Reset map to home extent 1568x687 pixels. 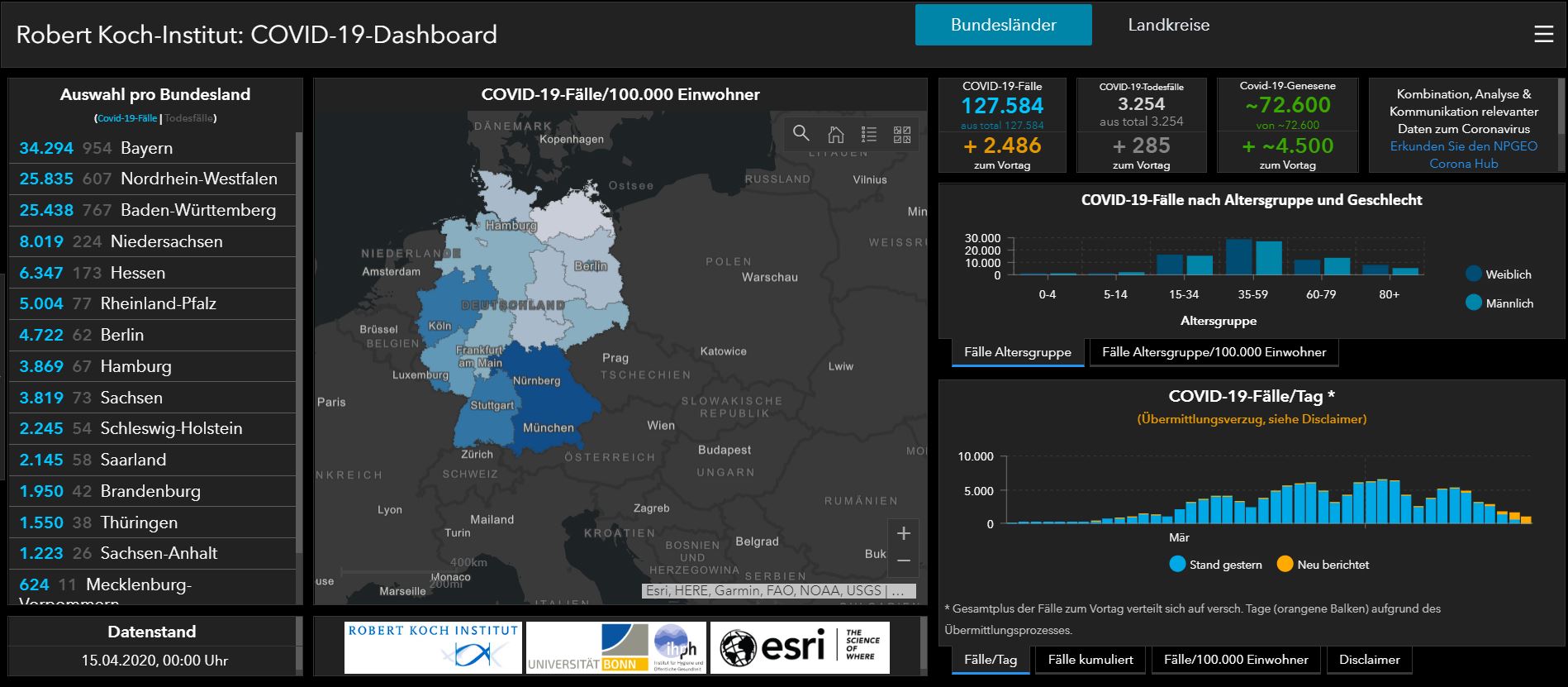click(x=835, y=134)
